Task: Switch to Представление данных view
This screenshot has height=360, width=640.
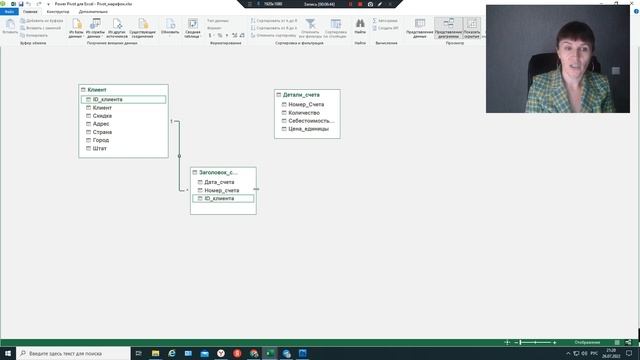Action: [x=420, y=28]
